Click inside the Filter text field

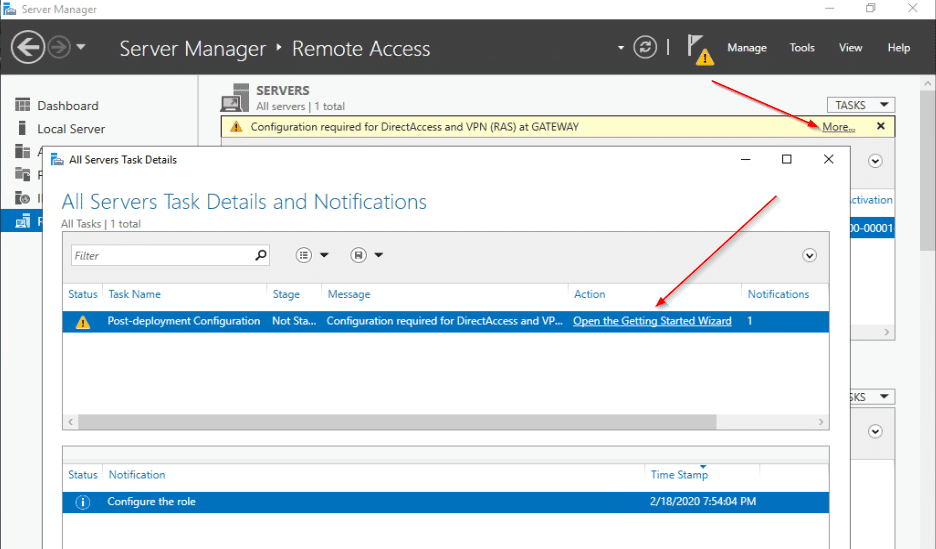[x=160, y=255]
